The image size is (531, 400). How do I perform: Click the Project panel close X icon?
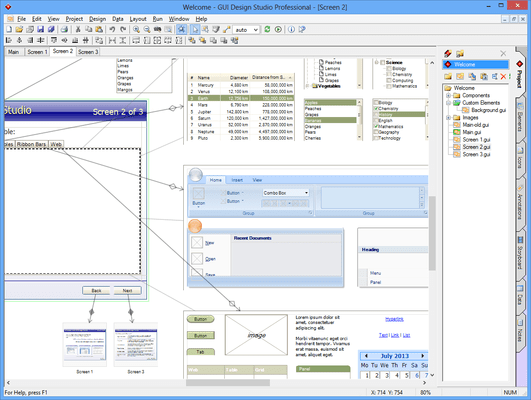pyautogui.click(x=503, y=53)
